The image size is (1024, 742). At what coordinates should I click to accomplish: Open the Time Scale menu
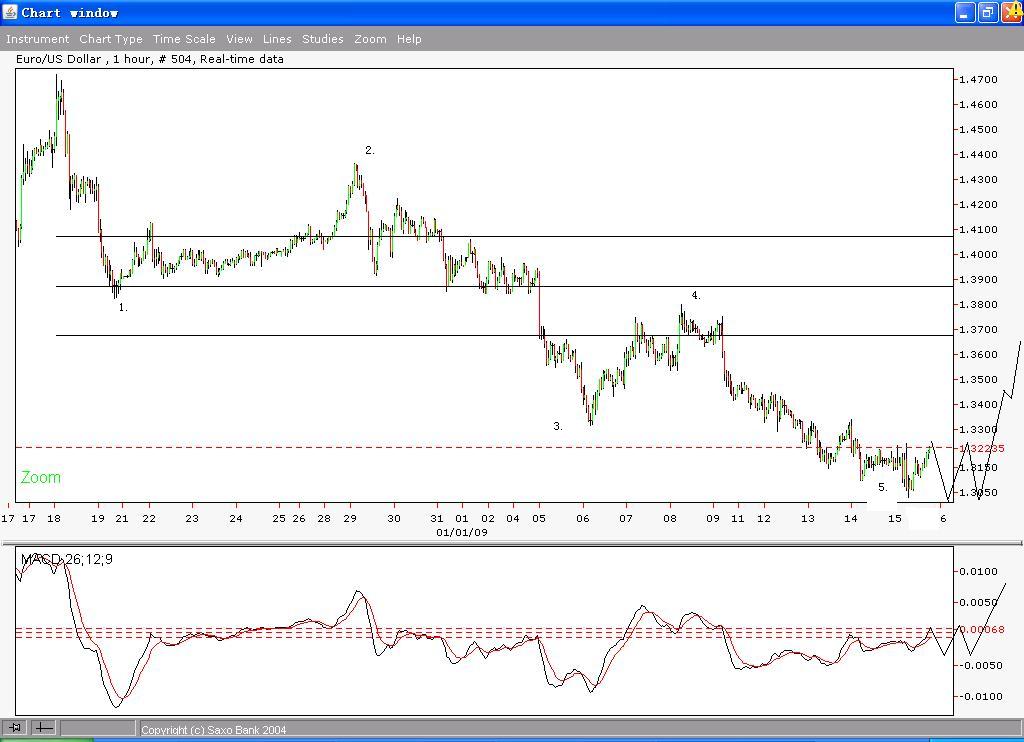coord(184,39)
